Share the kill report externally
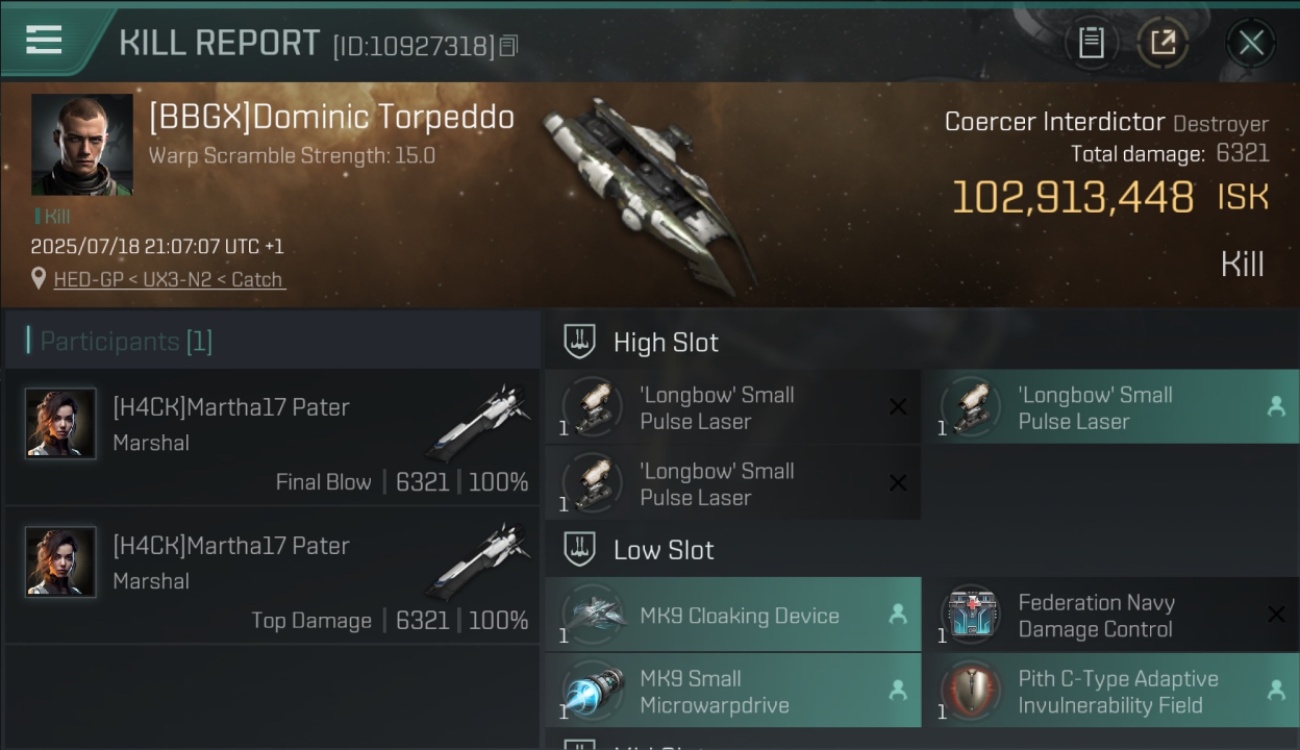This screenshot has height=750, width=1300. [1162, 43]
